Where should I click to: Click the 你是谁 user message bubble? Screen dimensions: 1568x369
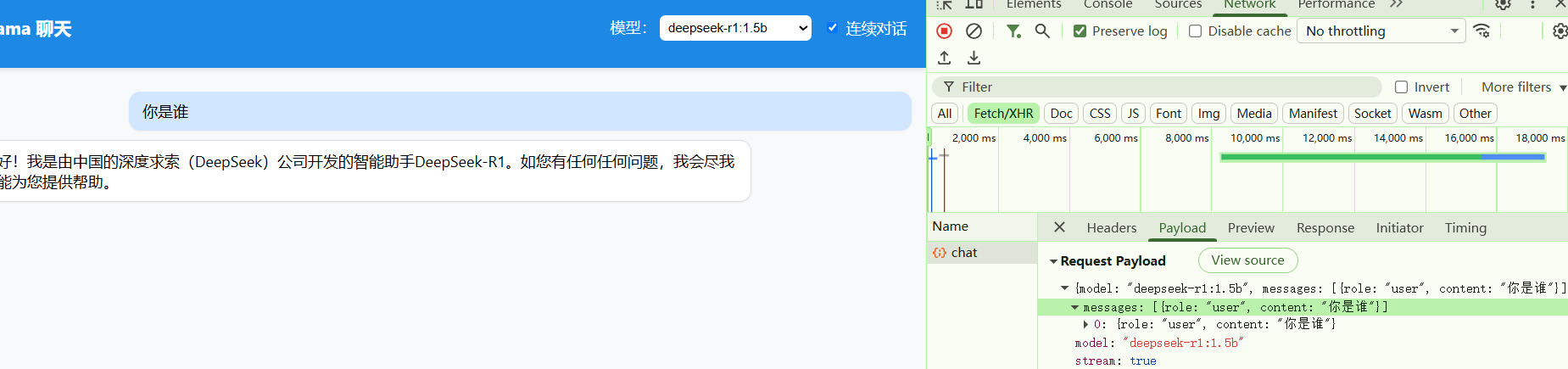[x=520, y=111]
